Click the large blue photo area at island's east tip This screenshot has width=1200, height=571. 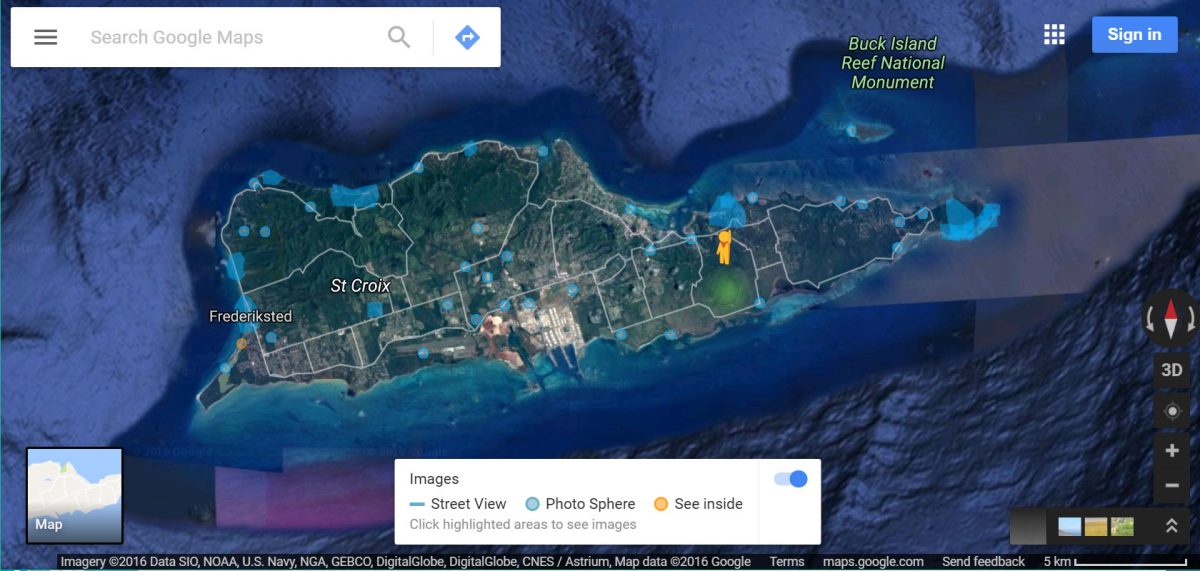click(x=968, y=220)
